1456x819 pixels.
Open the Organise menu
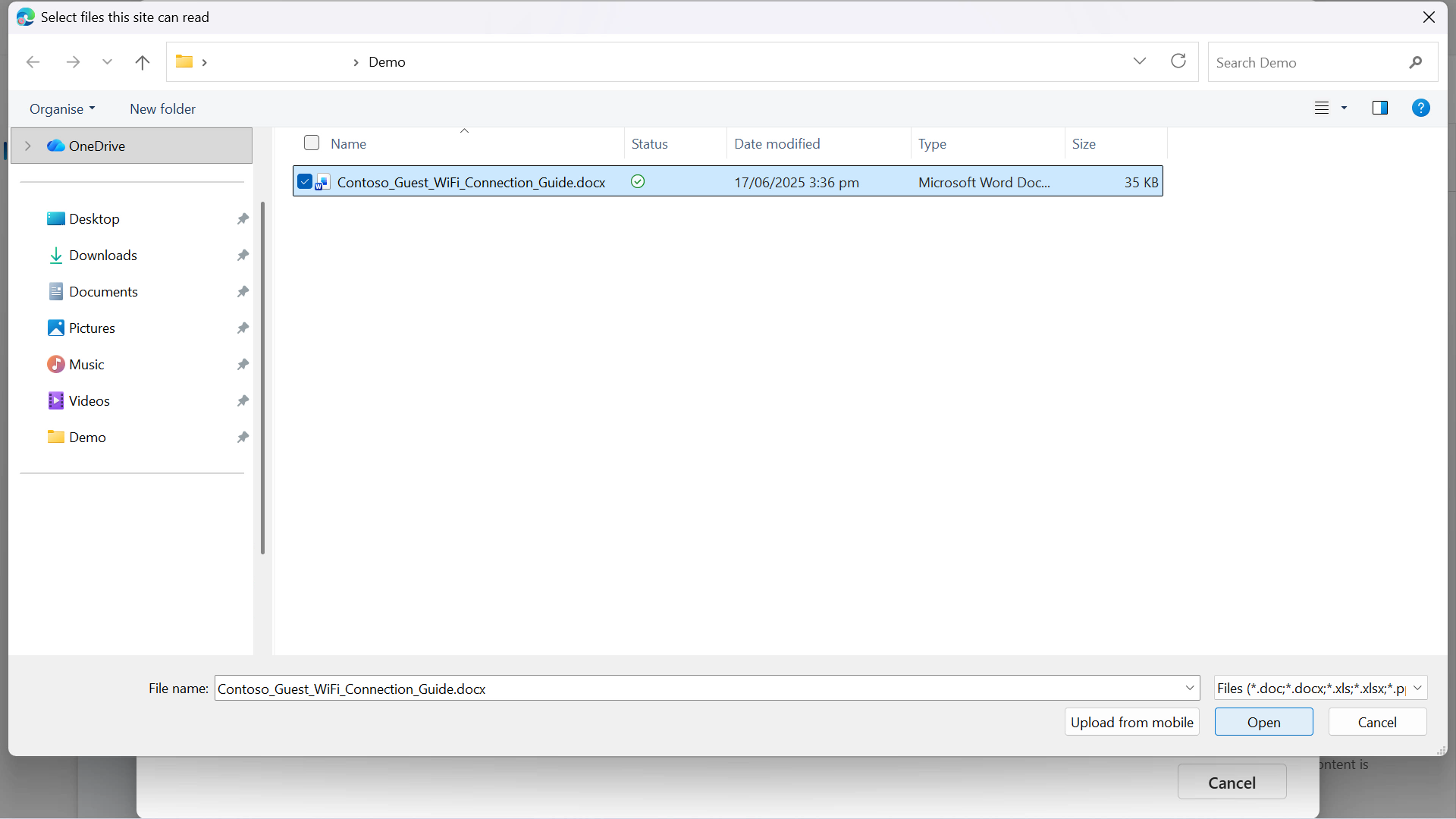62,109
